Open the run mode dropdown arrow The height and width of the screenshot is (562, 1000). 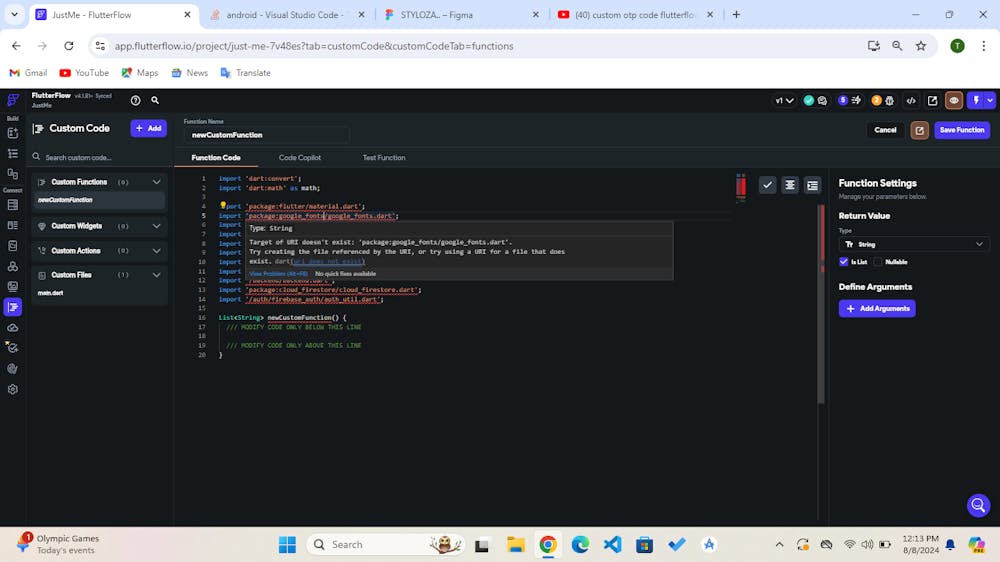click(990, 100)
